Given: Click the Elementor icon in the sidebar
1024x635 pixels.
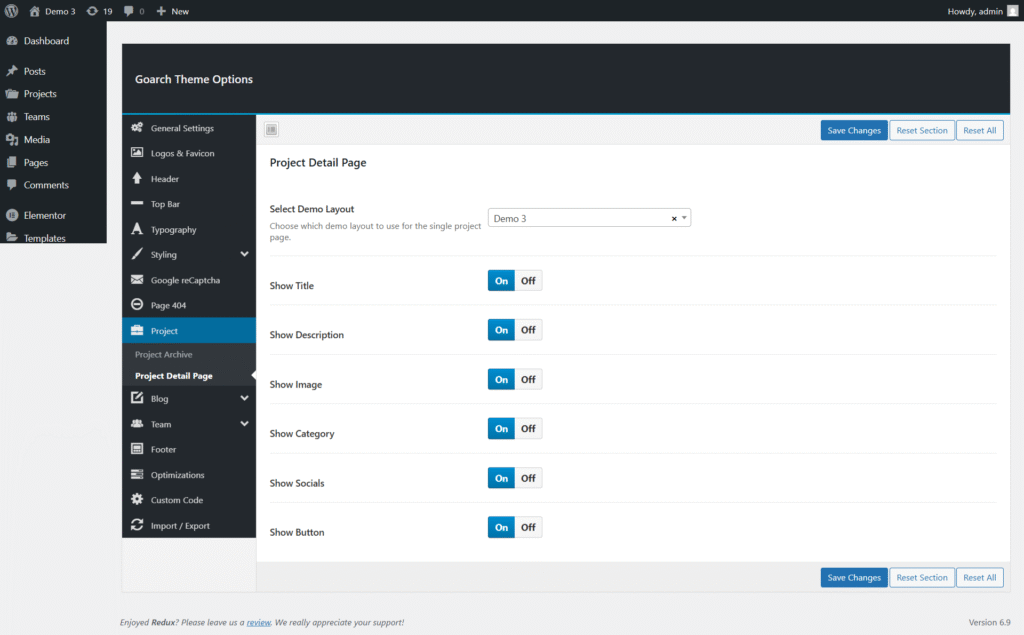Looking at the screenshot, I should tap(12, 215).
